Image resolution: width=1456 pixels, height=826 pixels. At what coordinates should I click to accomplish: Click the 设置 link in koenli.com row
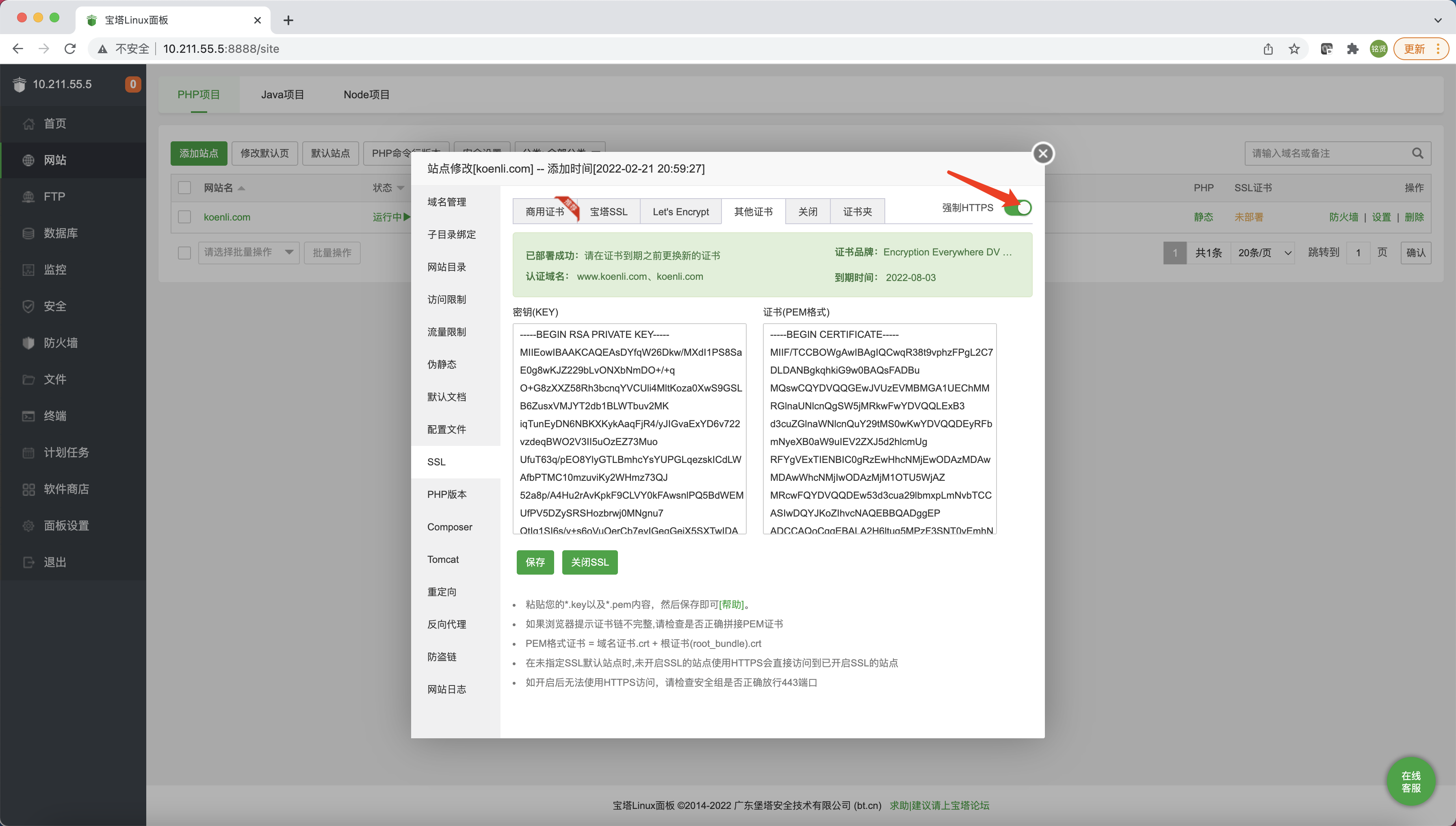[x=1382, y=217]
